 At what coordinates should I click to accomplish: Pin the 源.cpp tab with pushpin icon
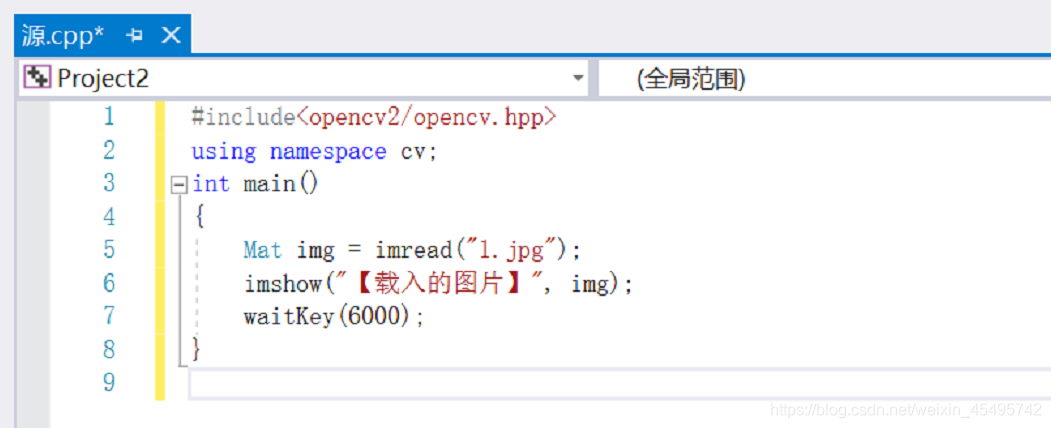tap(135, 35)
